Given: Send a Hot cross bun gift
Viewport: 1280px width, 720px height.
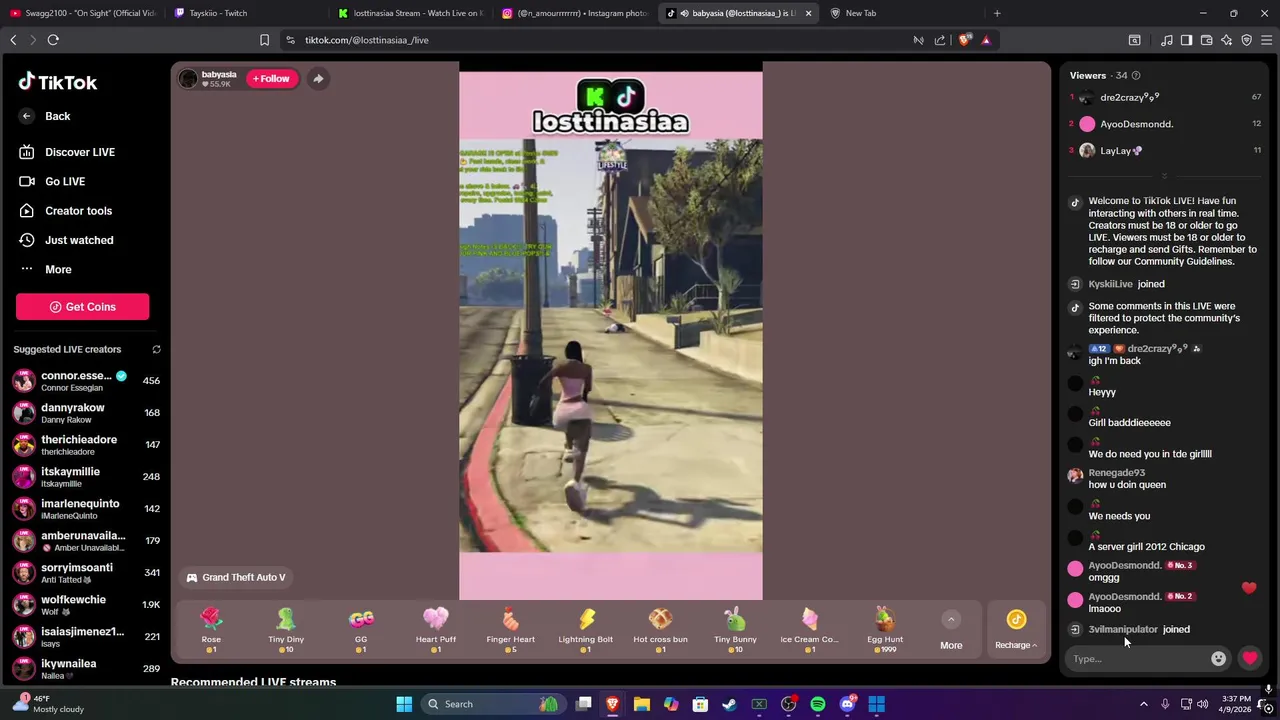Looking at the screenshot, I should point(660,629).
